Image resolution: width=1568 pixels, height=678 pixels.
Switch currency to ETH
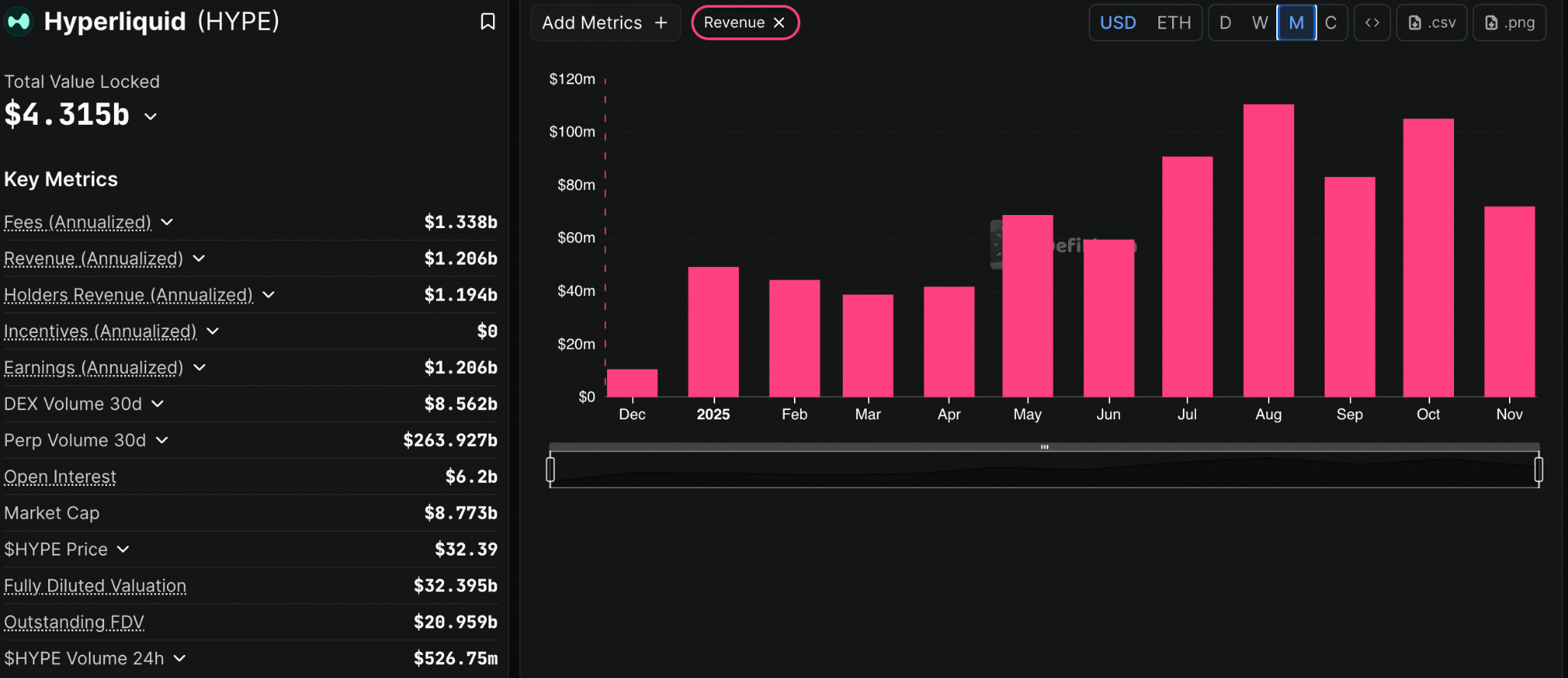click(1174, 23)
